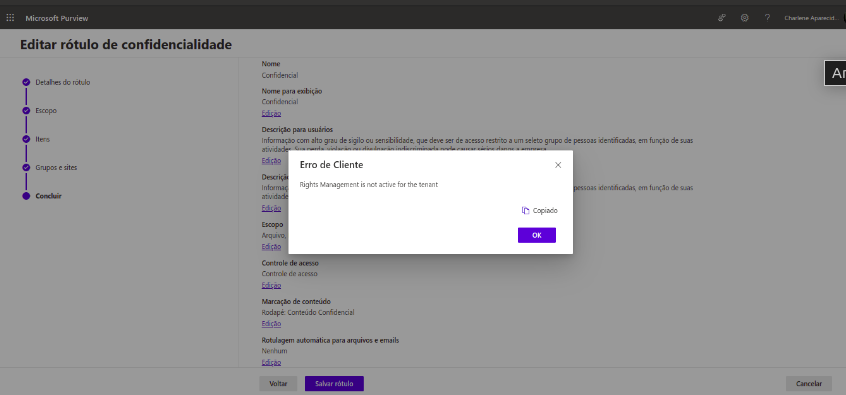Screen dimensions: 846x395
Task: Click the Cancelar button
Action: (809, 384)
